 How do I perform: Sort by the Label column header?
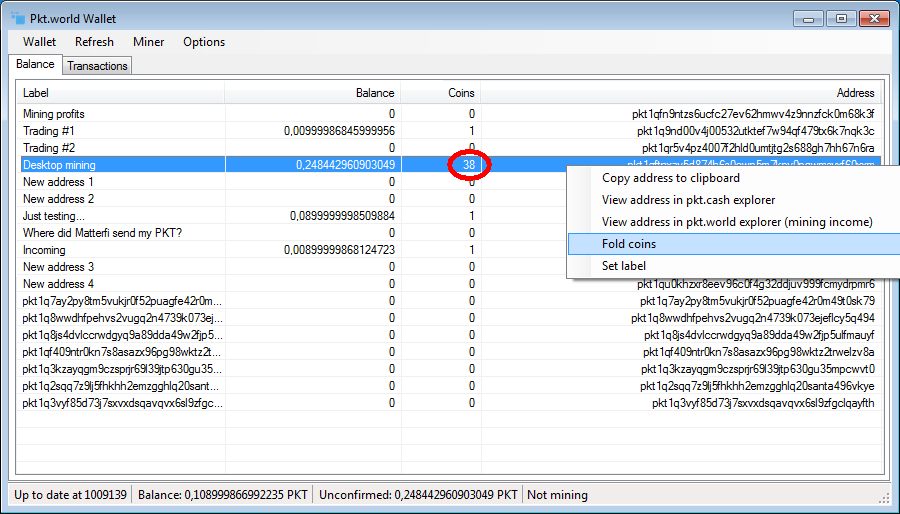coord(120,93)
